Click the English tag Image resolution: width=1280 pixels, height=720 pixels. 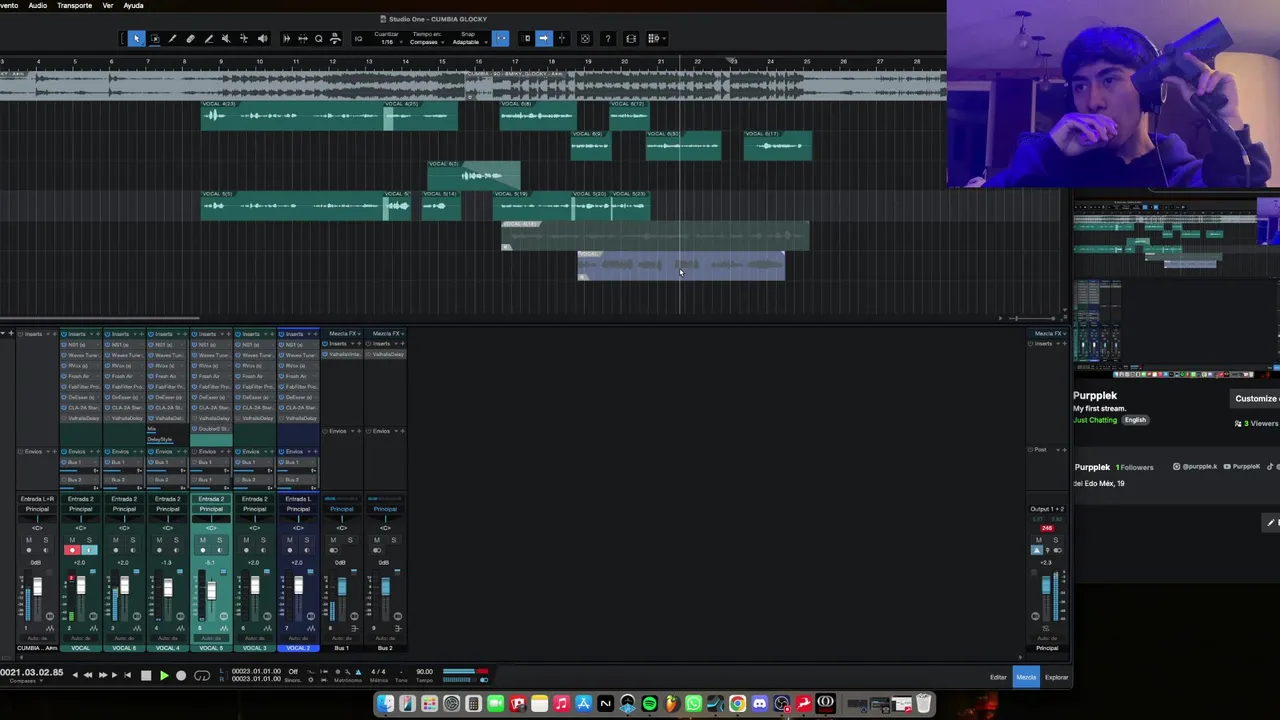coord(1135,420)
